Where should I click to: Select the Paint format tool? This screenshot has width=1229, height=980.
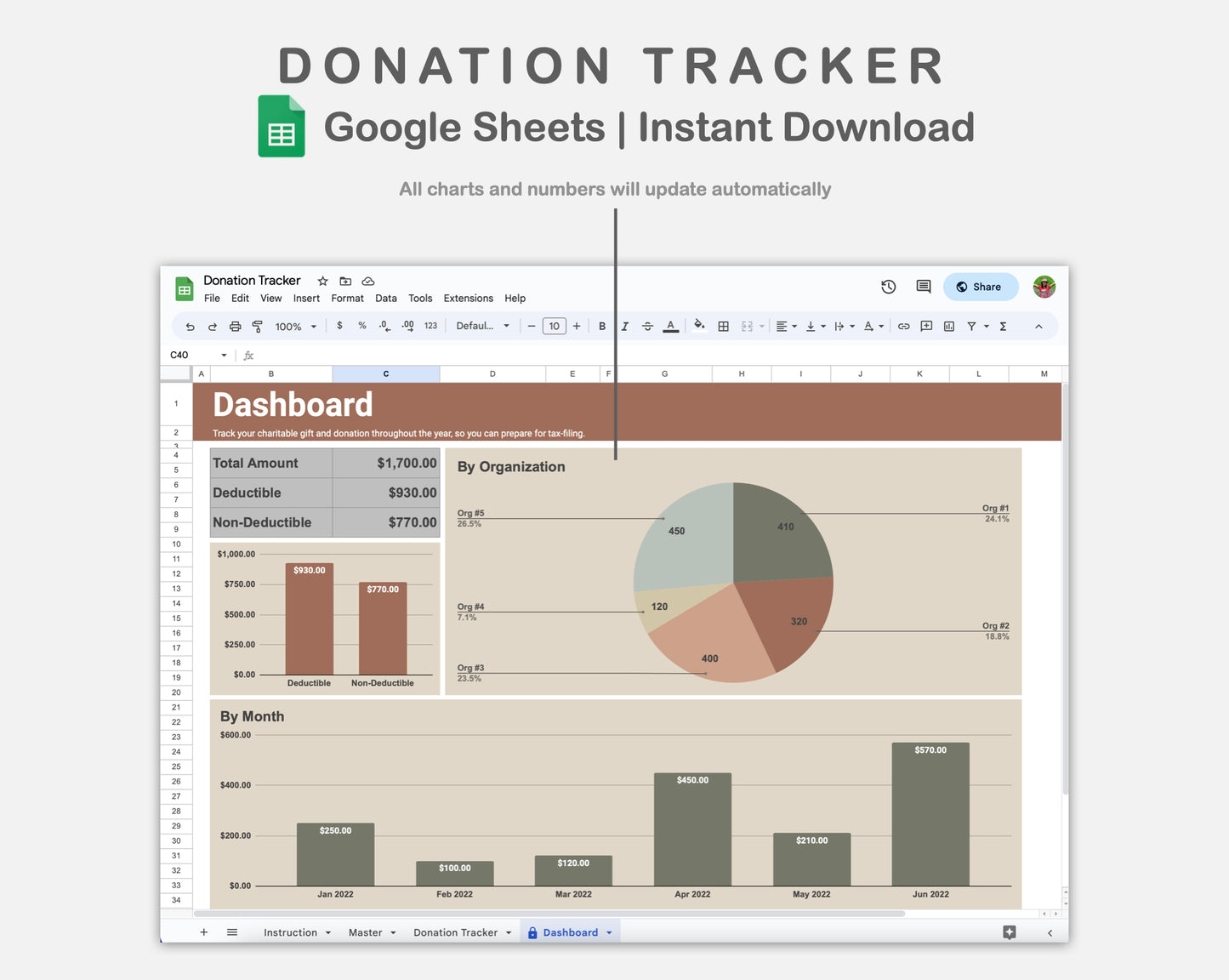258,326
